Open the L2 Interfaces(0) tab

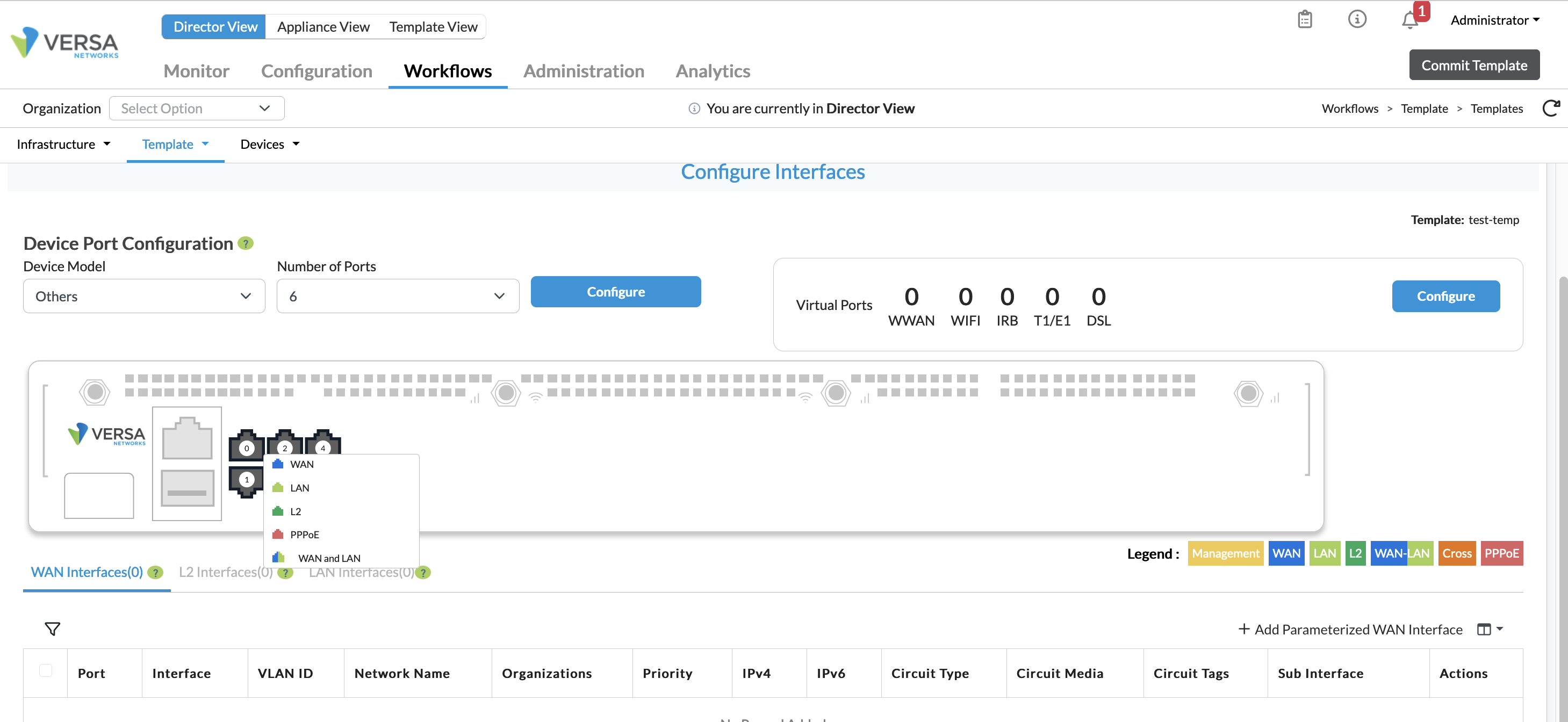(x=226, y=572)
